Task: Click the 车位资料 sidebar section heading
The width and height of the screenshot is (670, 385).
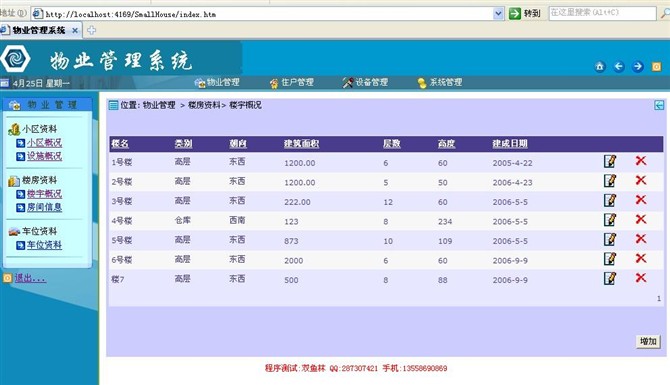Action: click(x=39, y=231)
